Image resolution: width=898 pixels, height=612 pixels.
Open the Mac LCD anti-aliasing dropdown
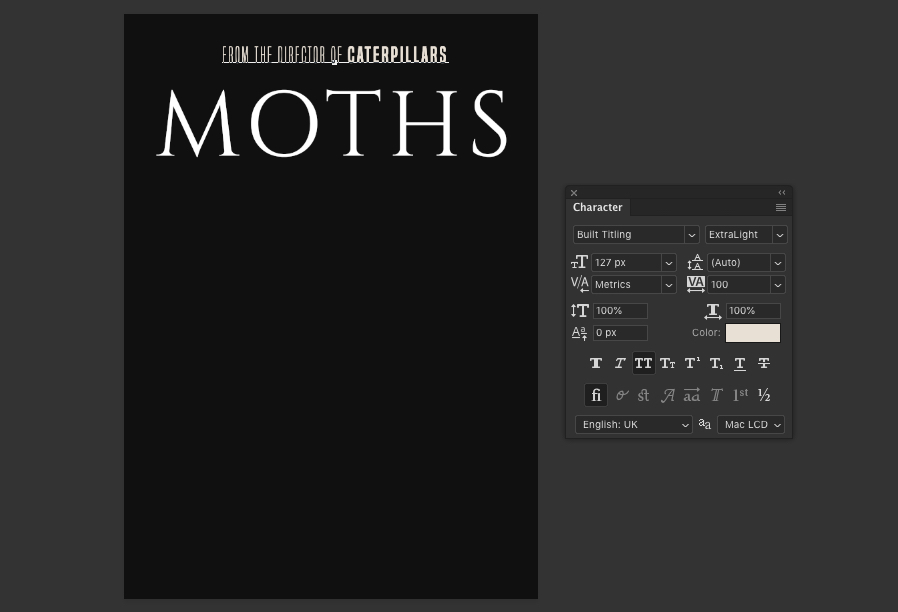tap(751, 425)
